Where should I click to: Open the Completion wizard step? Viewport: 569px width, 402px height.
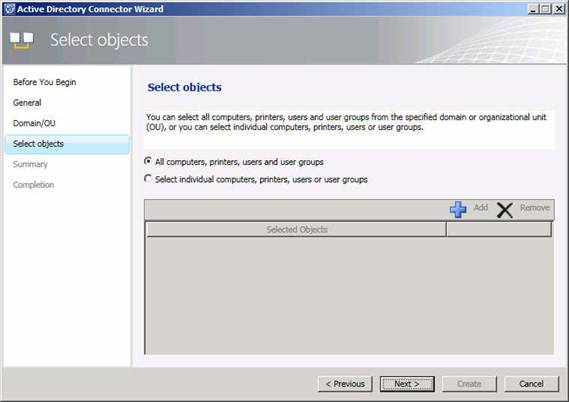pyautogui.click(x=33, y=185)
